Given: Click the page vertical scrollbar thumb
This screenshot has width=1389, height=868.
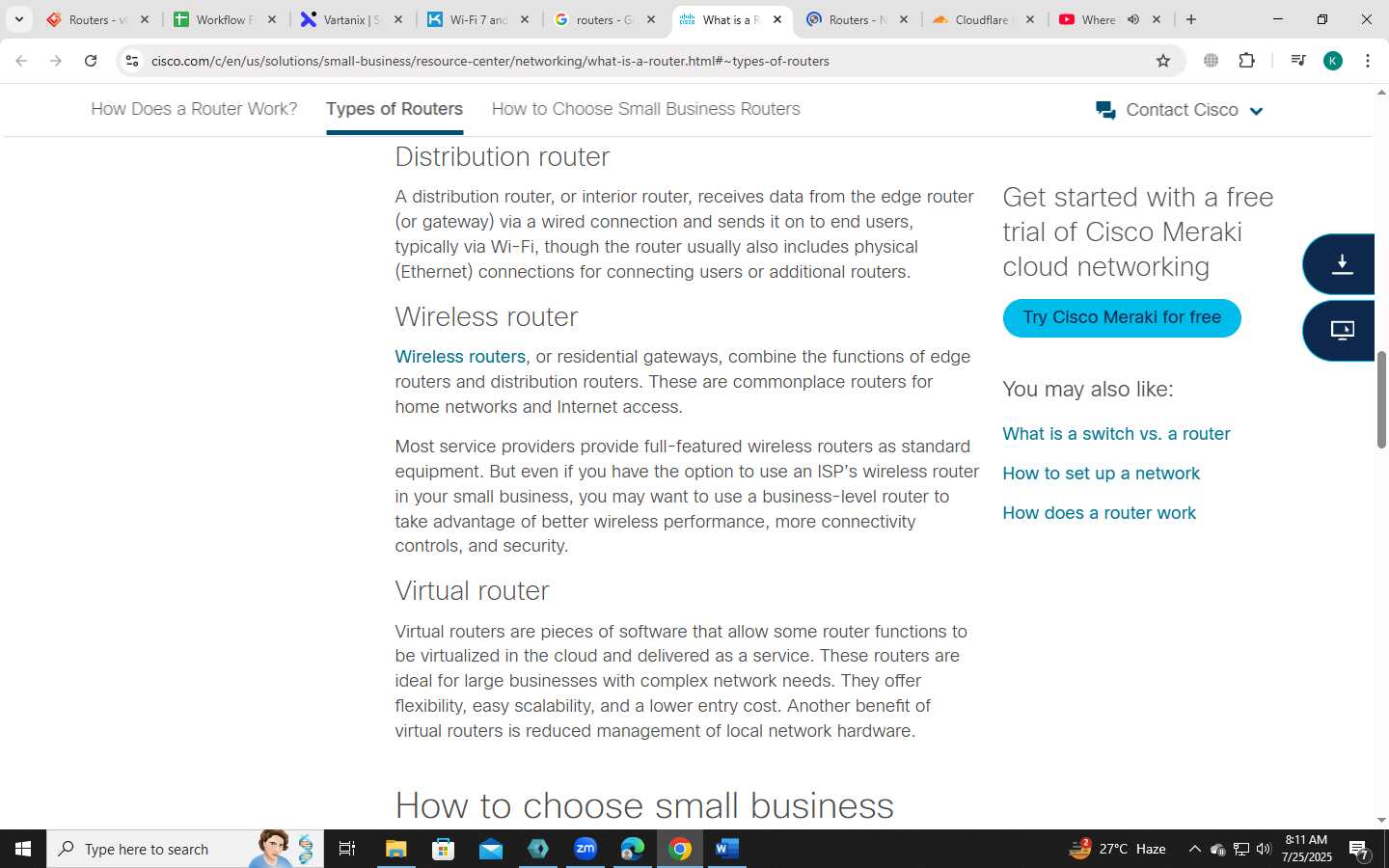Looking at the screenshot, I should pyautogui.click(x=1381, y=399).
